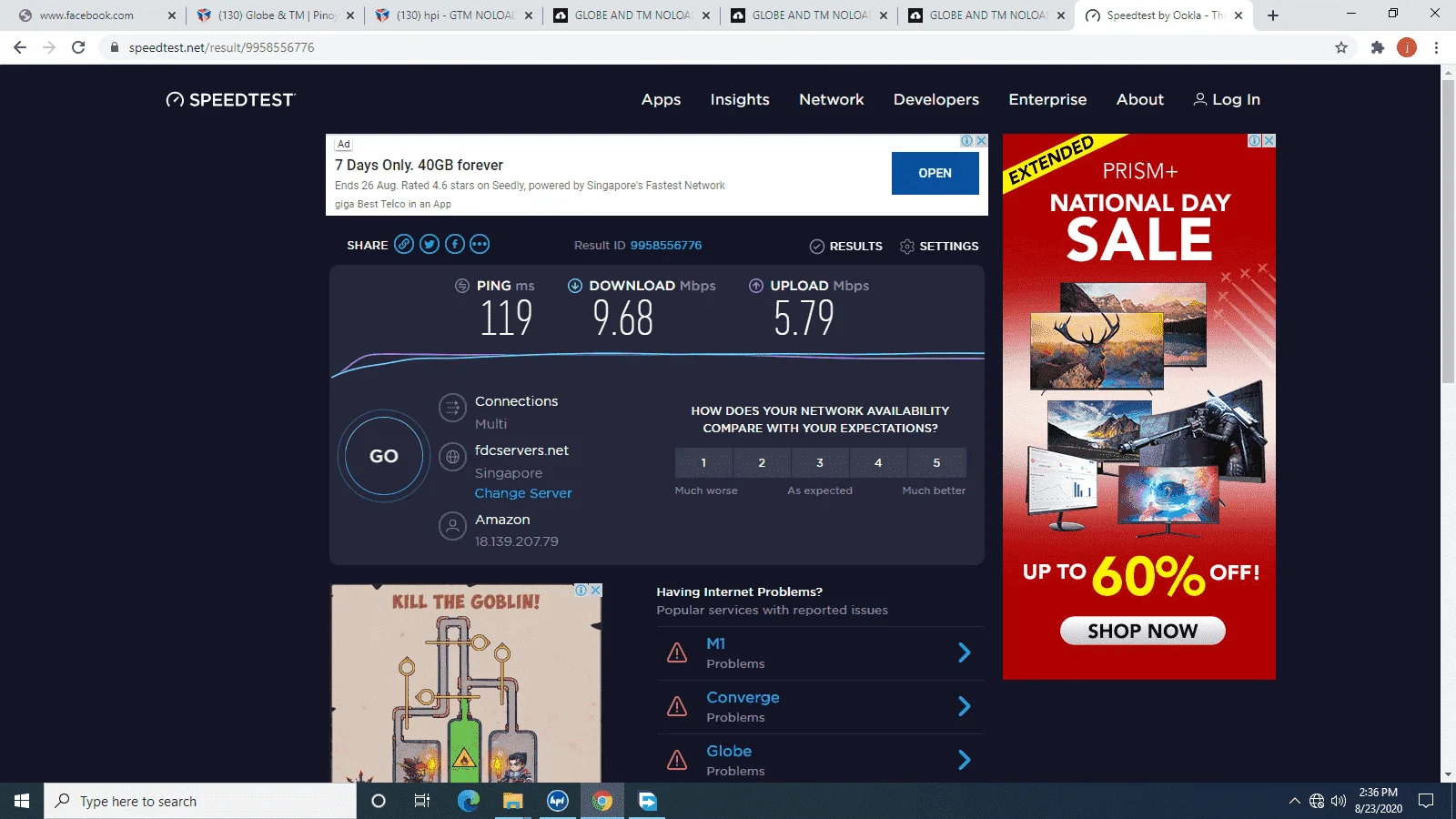Open the Windows Start menu
1456x819 pixels.
(22, 801)
